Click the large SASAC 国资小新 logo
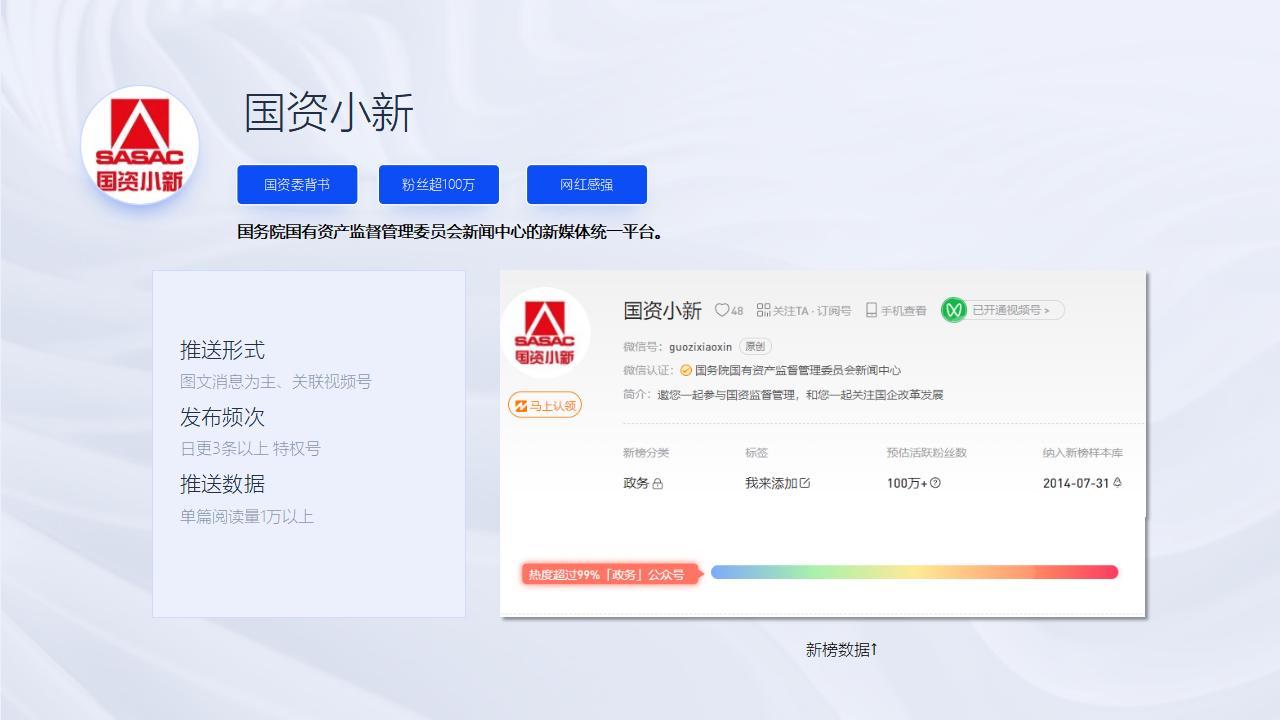The image size is (1280, 720). pyautogui.click(x=140, y=146)
